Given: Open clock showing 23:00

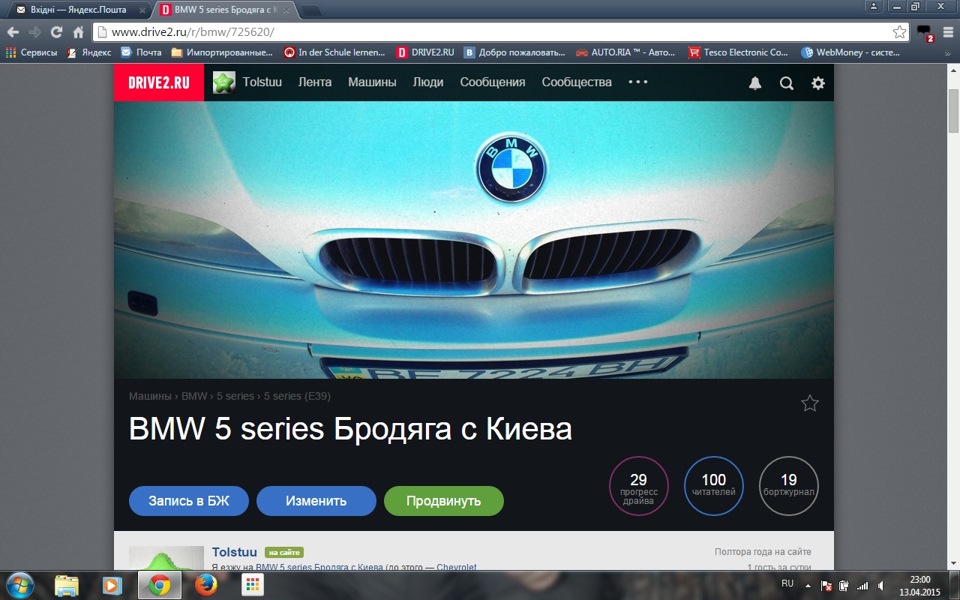Looking at the screenshot, I should (x=920, y=586).
